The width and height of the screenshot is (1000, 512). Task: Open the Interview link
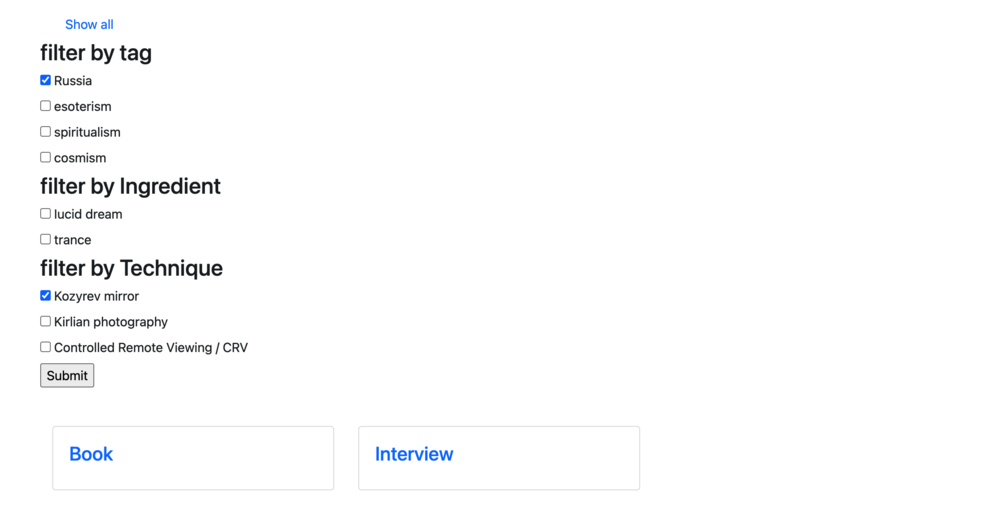(414, 454)
